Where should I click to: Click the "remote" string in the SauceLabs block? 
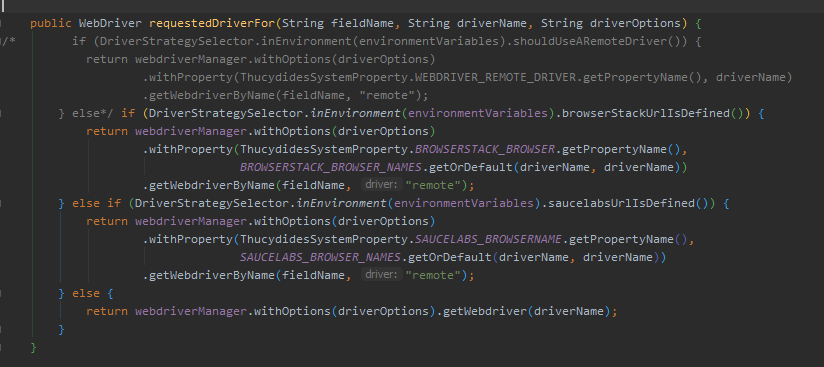pos(433,275)
